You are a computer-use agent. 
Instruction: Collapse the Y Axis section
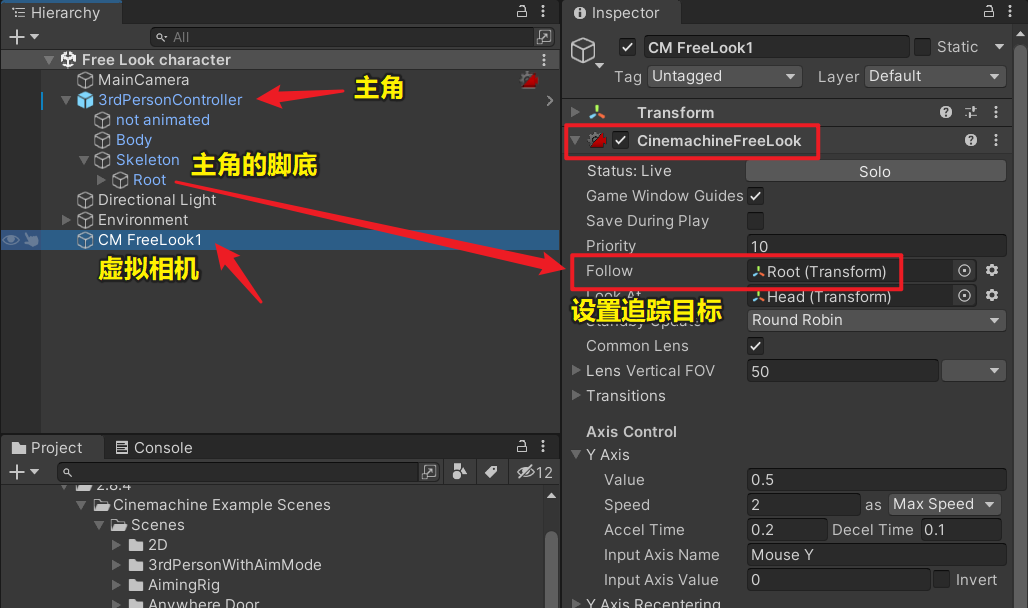pos(576,455)
